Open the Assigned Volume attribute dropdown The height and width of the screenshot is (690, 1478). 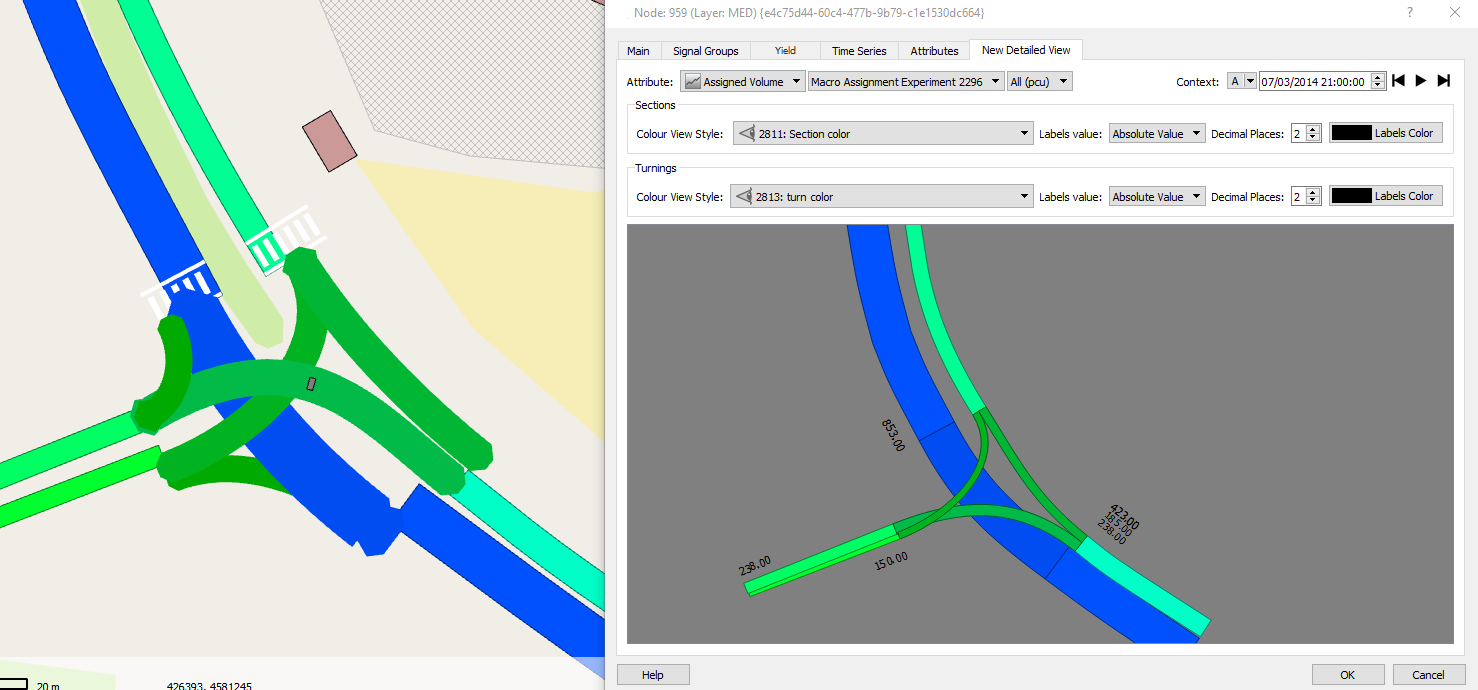click(742, 82)
